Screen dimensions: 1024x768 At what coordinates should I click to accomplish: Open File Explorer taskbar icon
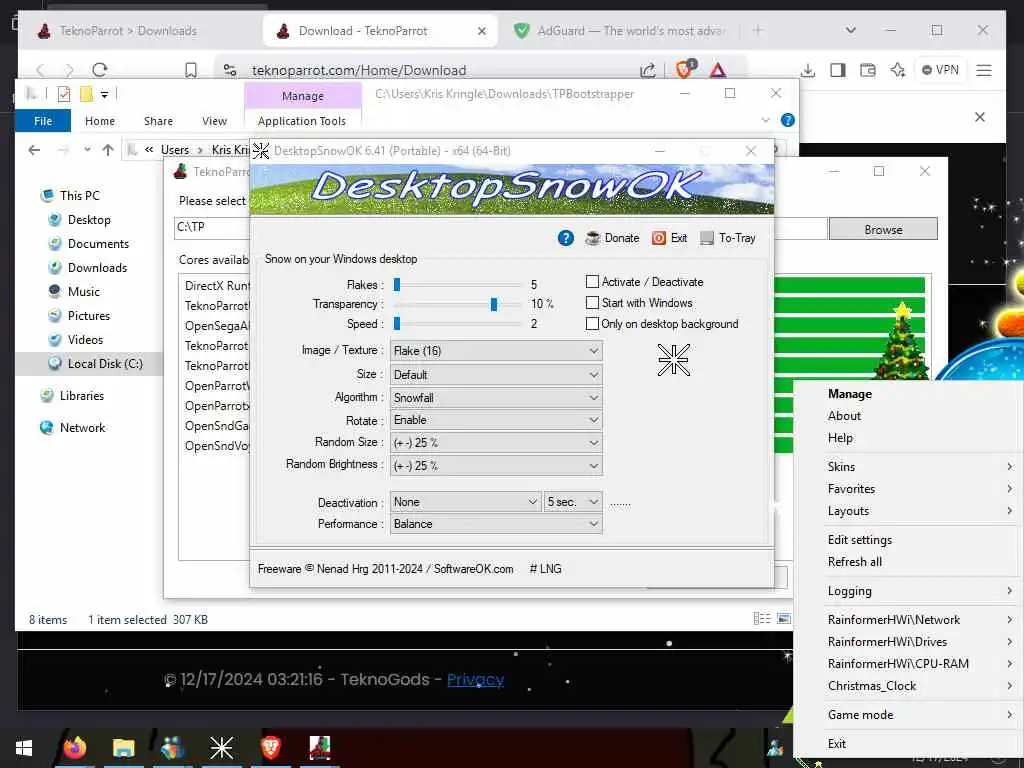click(123, 748)
